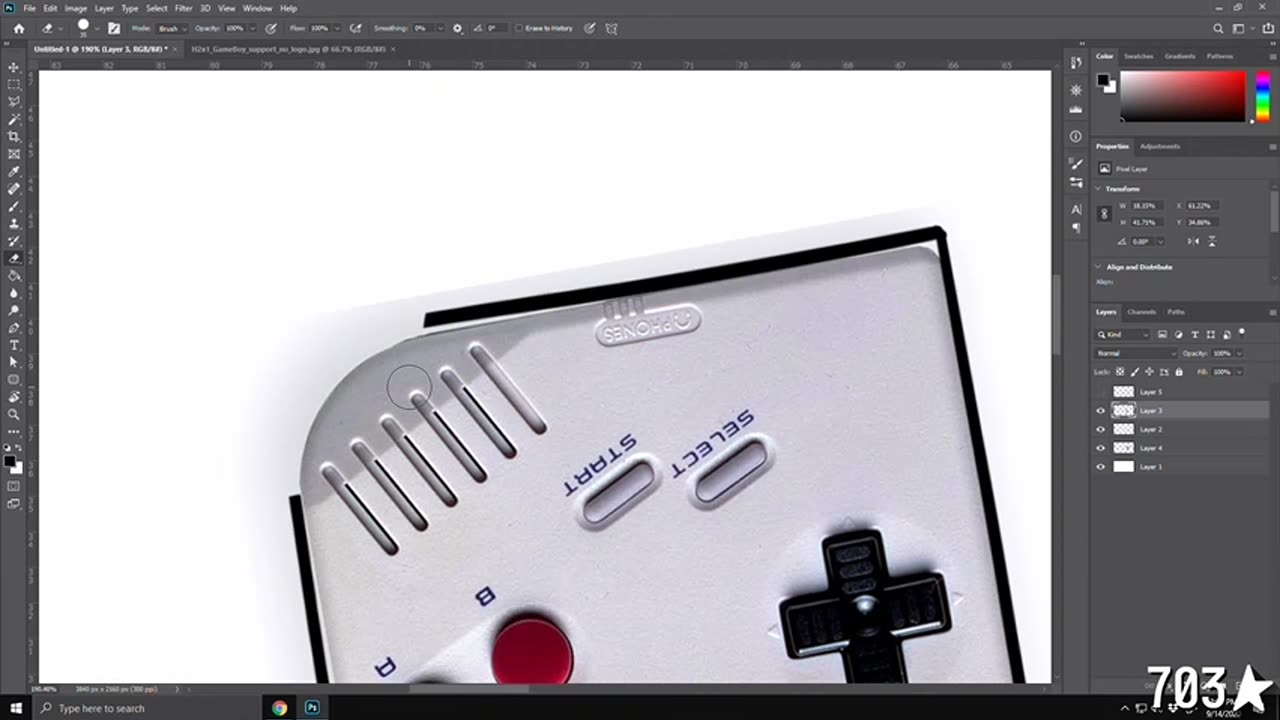
Task: Open the layer filter Kind dropdown
Action: click(1123, 334)
